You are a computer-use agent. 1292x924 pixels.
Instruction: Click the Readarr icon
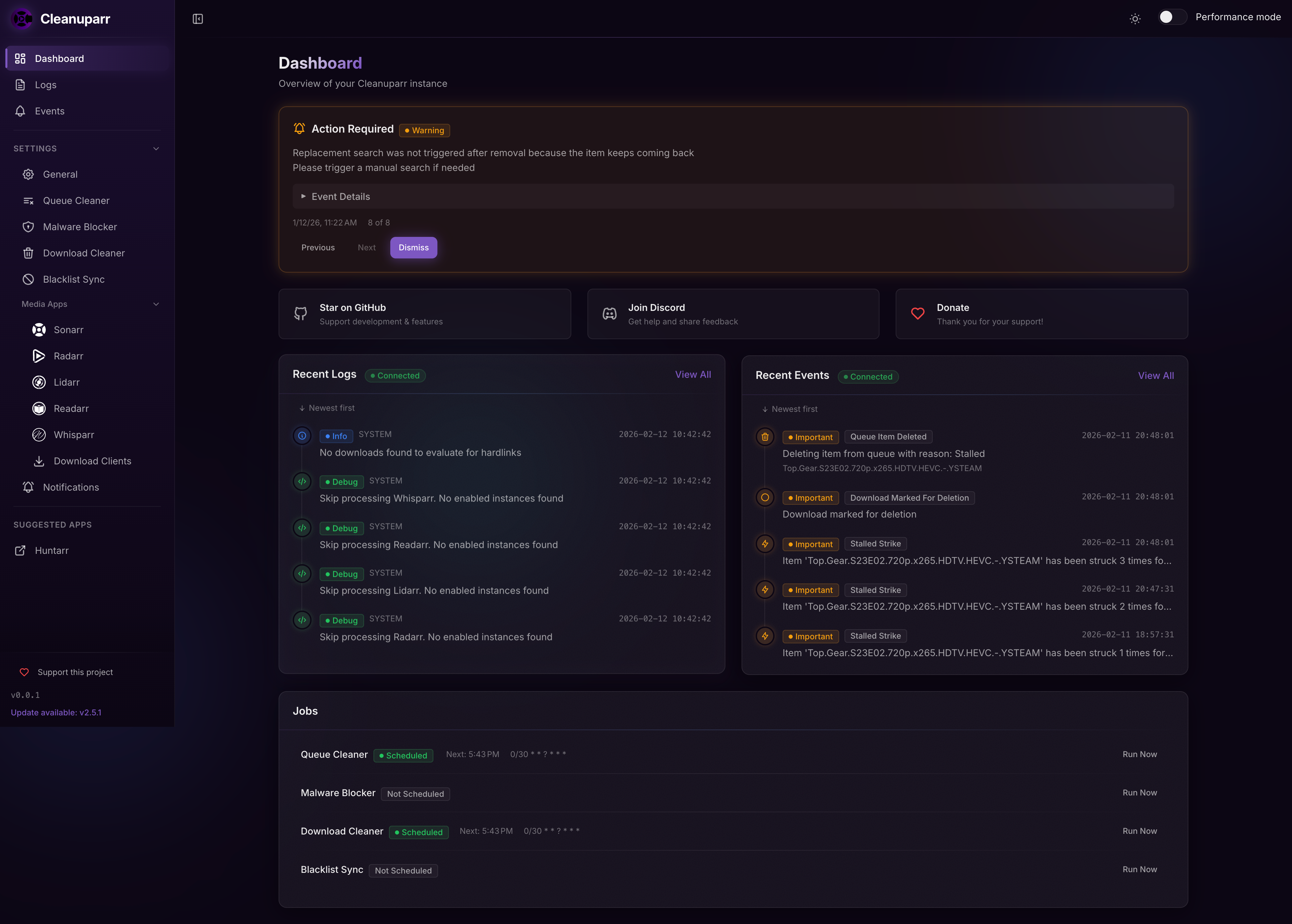(x=39, y=408)
